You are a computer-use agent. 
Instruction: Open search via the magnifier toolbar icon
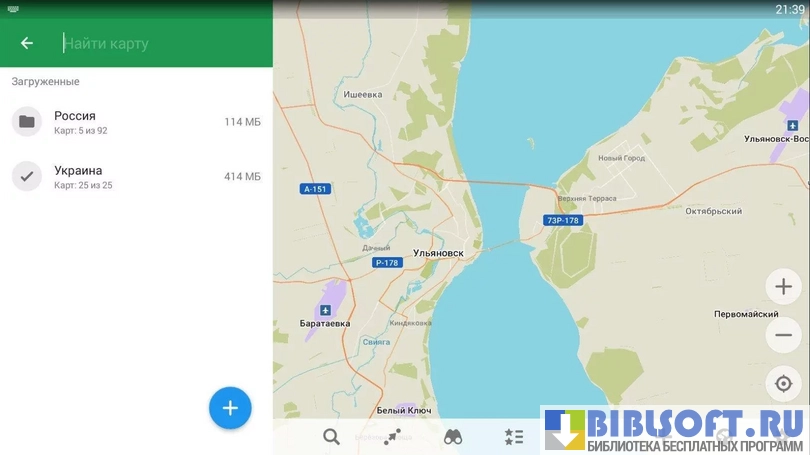coord(331,436)
